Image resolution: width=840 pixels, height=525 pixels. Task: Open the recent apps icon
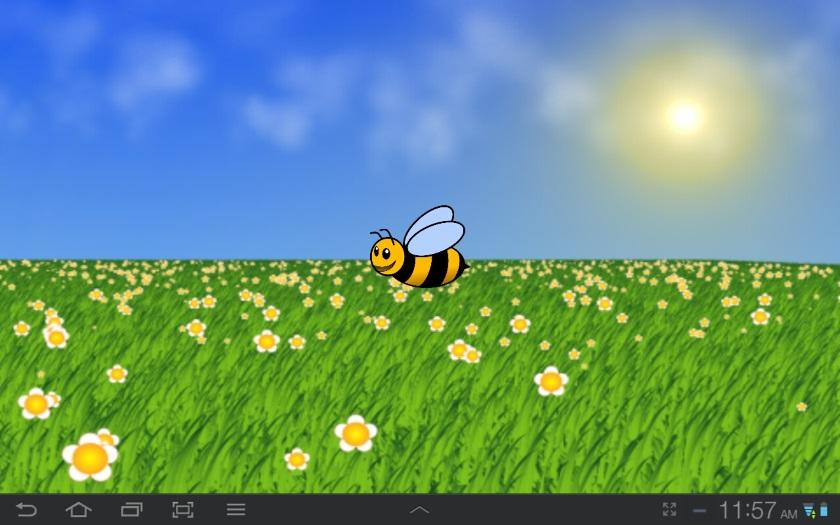tap(131, 509)
